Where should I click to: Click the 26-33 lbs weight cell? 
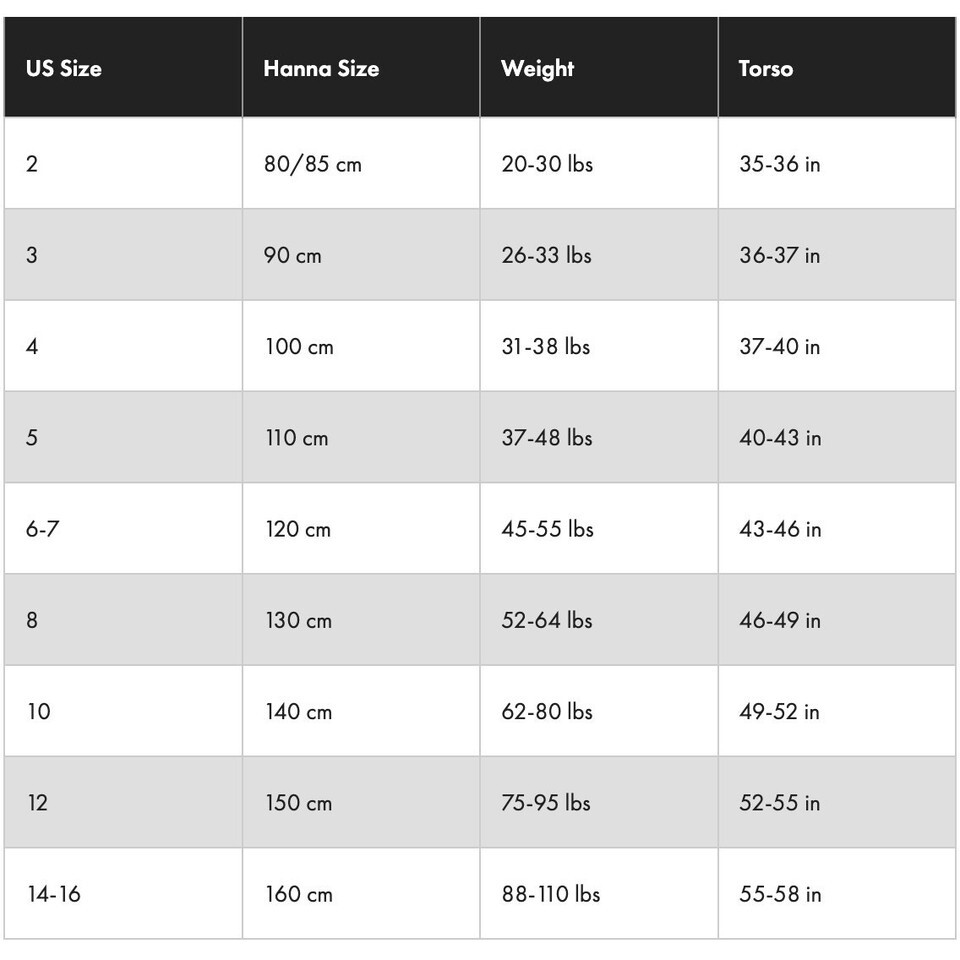pyautogui.click(x=546, y=255)
